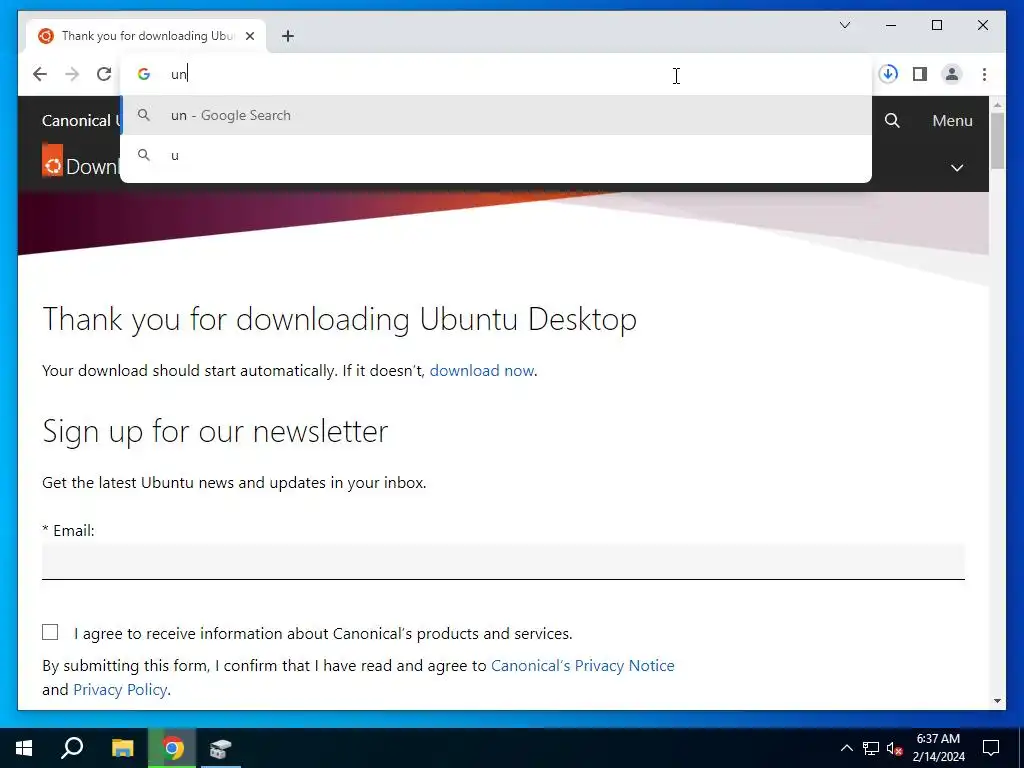Minimize the Chrome window
The width and height of the screenshot is (1024, 768).
click(x=891, y=25)
